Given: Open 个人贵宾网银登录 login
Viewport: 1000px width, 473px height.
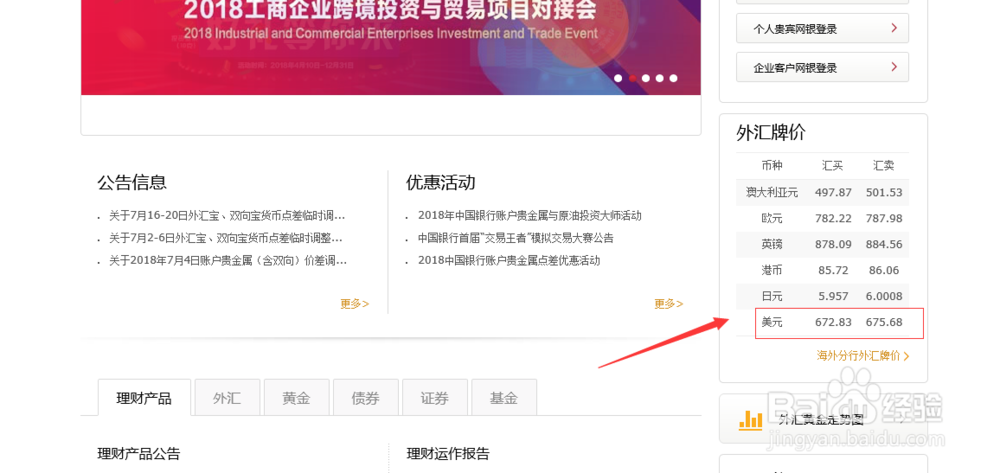Looking at the screenshot, I should coord(822,29).
